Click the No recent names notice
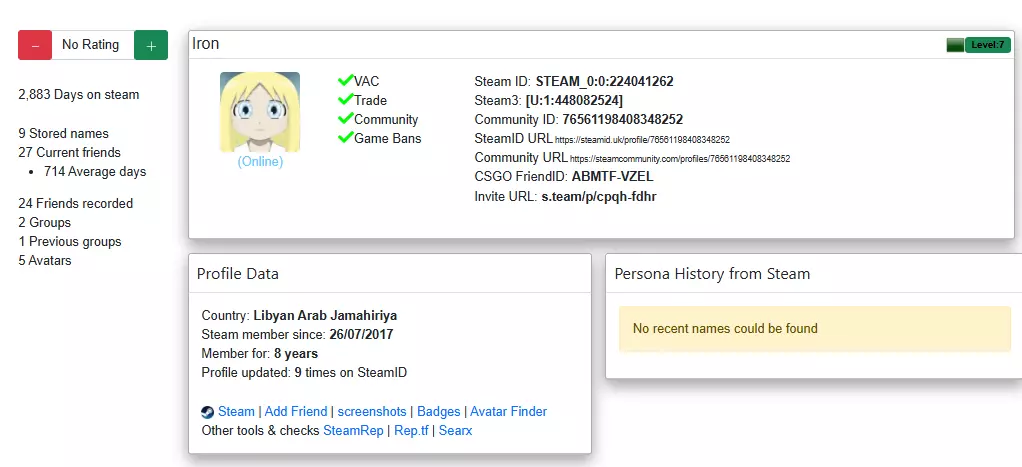The width and height of the screenshot is (1022, 467). [815, 329]
